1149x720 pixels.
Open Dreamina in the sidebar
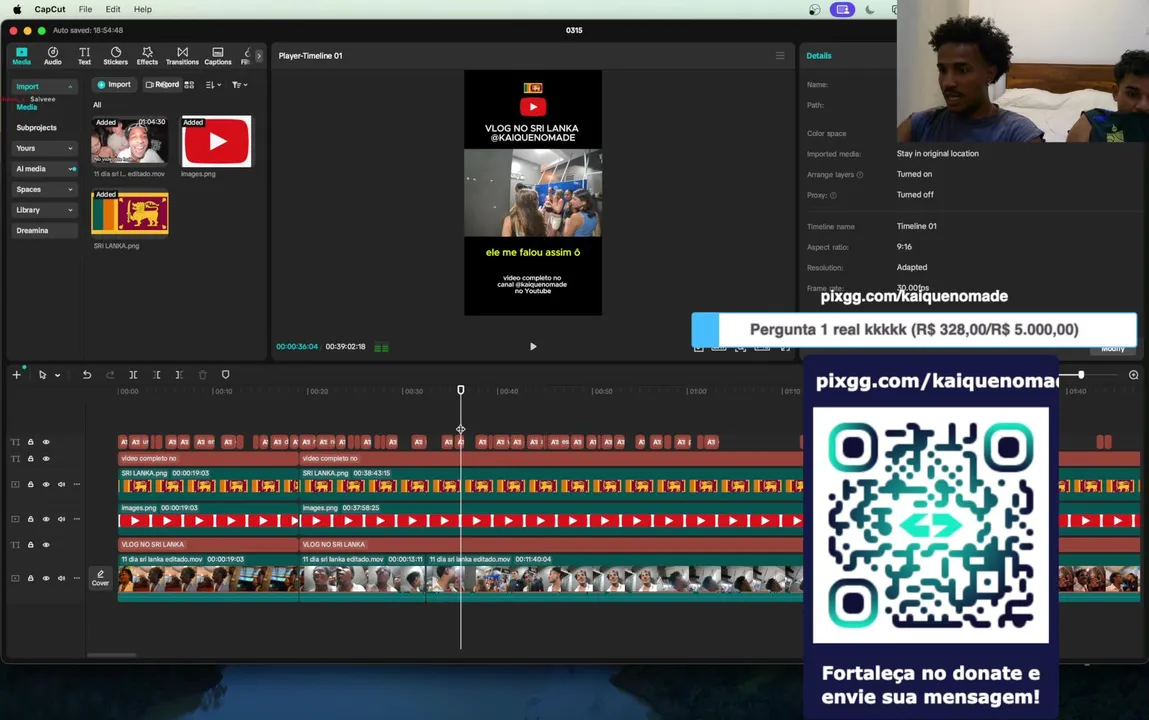[44, 230]
